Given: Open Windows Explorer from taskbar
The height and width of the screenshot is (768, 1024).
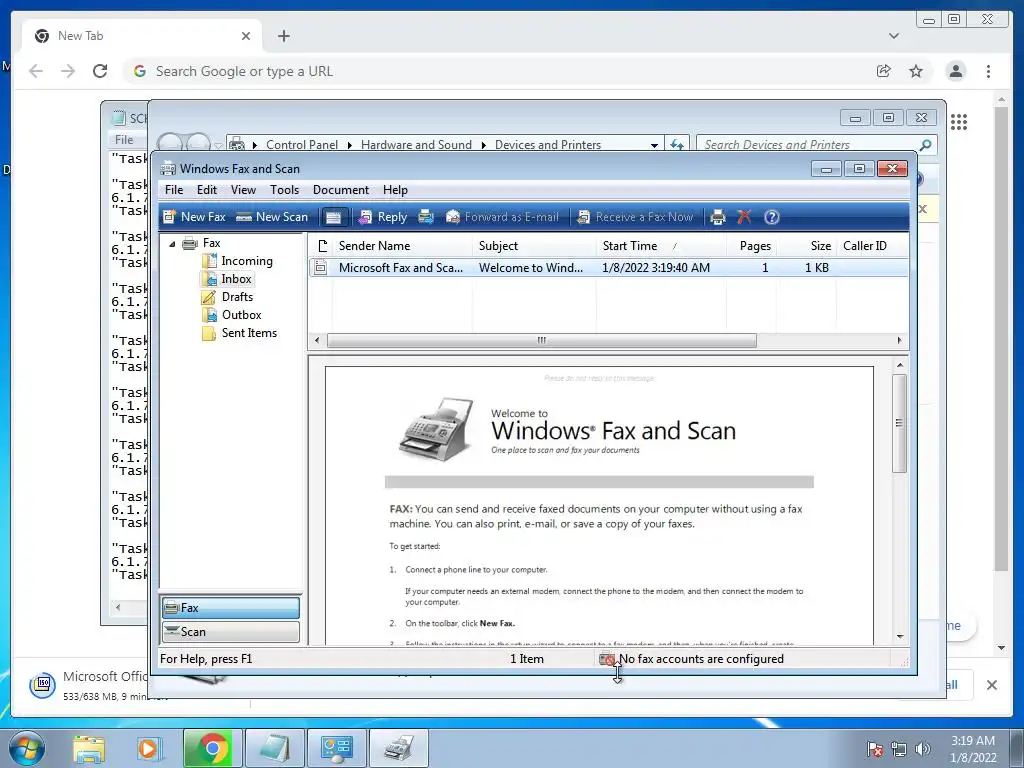Looking at the screenshot, I should click(89, 748).
